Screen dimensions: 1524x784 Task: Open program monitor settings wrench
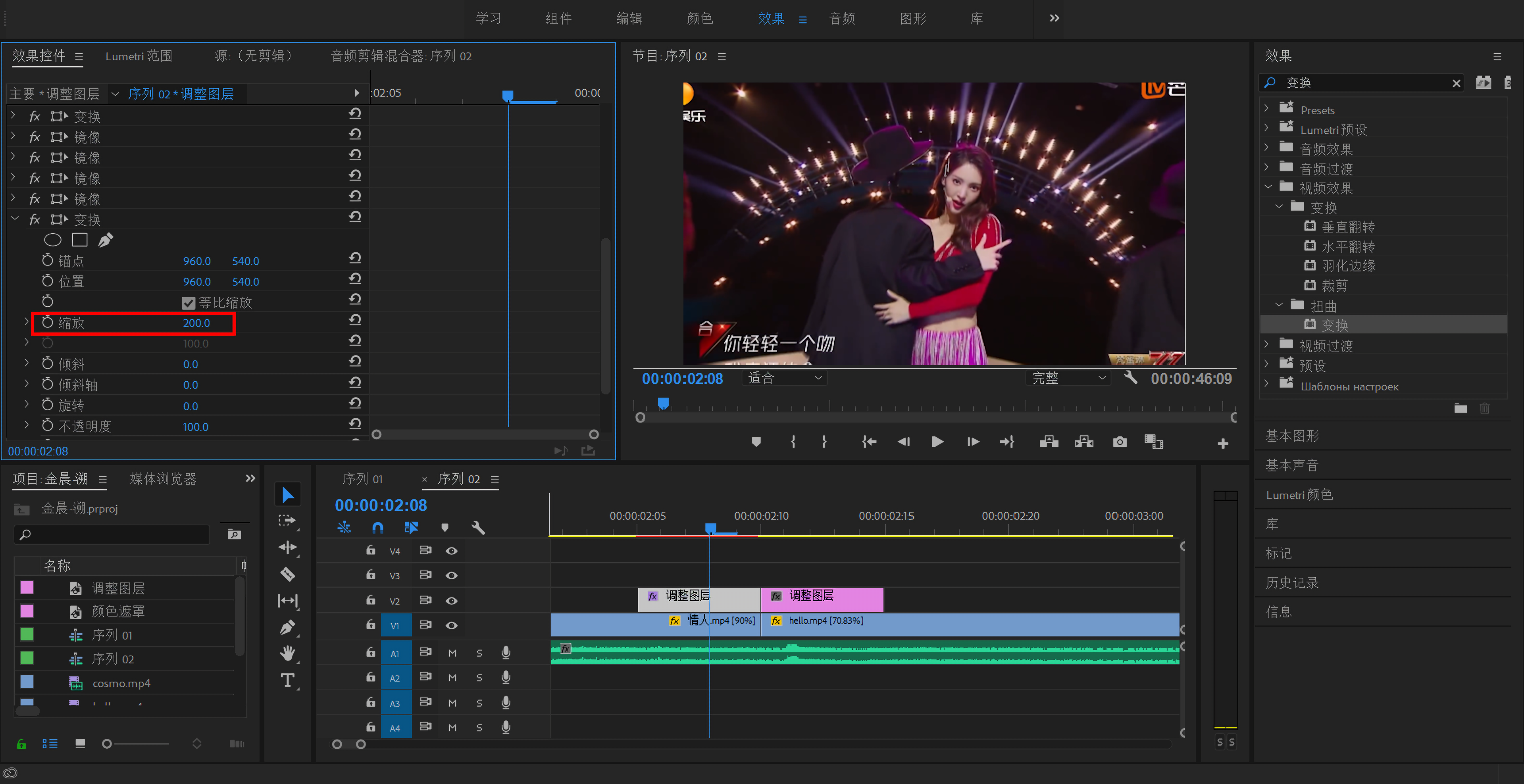tap(1131, 377)
